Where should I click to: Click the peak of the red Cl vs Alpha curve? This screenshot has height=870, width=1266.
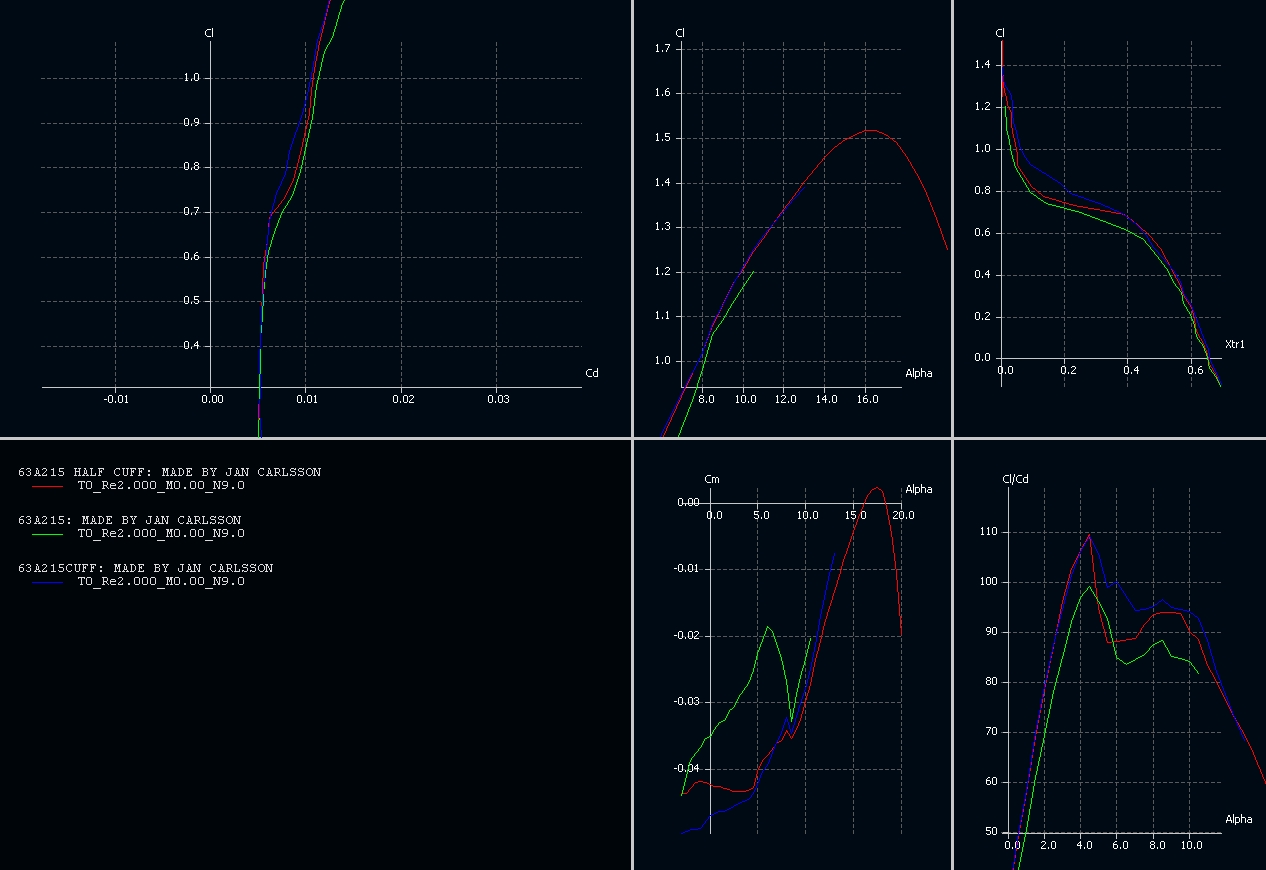pos(871,130)
